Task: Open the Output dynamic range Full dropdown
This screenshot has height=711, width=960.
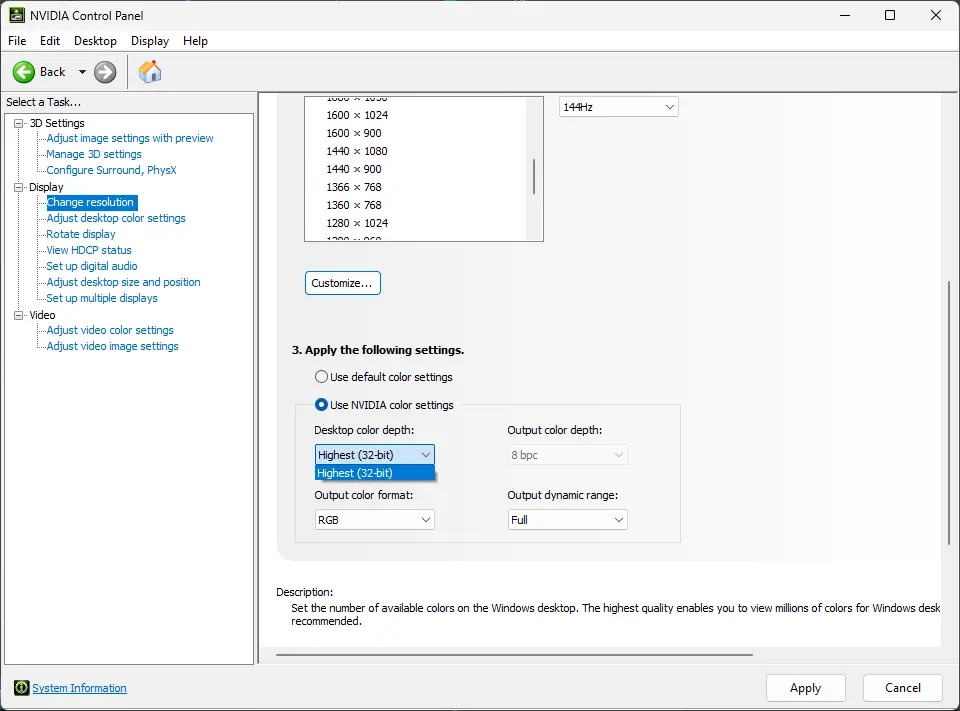Action: point(568,520)
